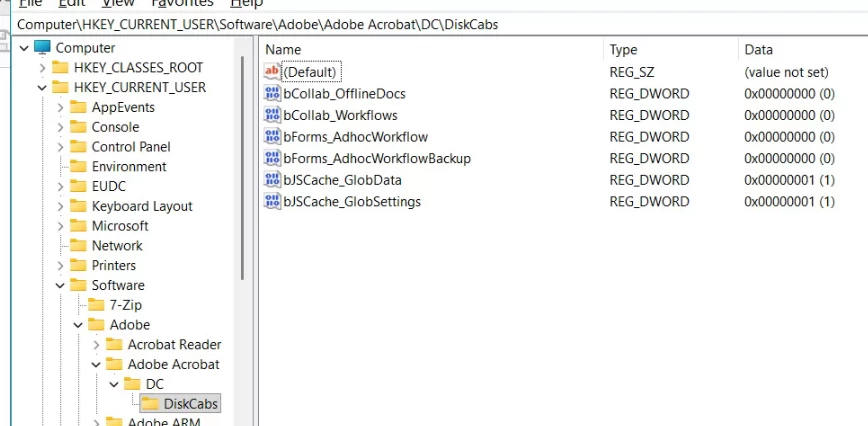
Task: Click the 7-Zip folder icon
Action: 96,305
